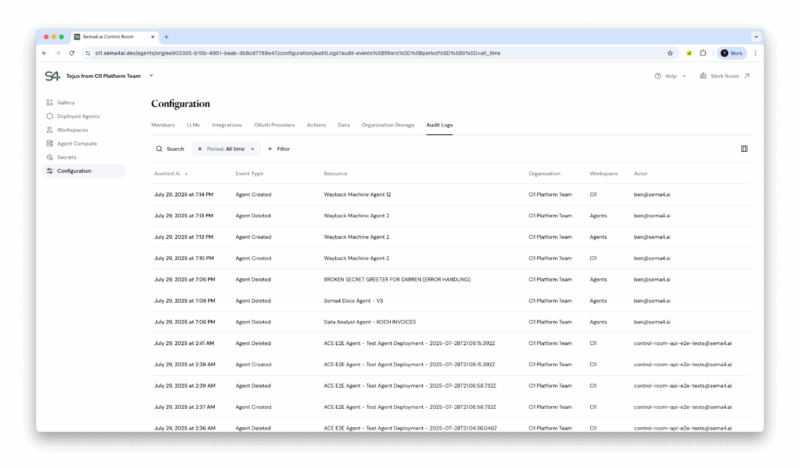Open Workspaces from the sidebar
Screen dimensions: 800x468
coord(72,130)
